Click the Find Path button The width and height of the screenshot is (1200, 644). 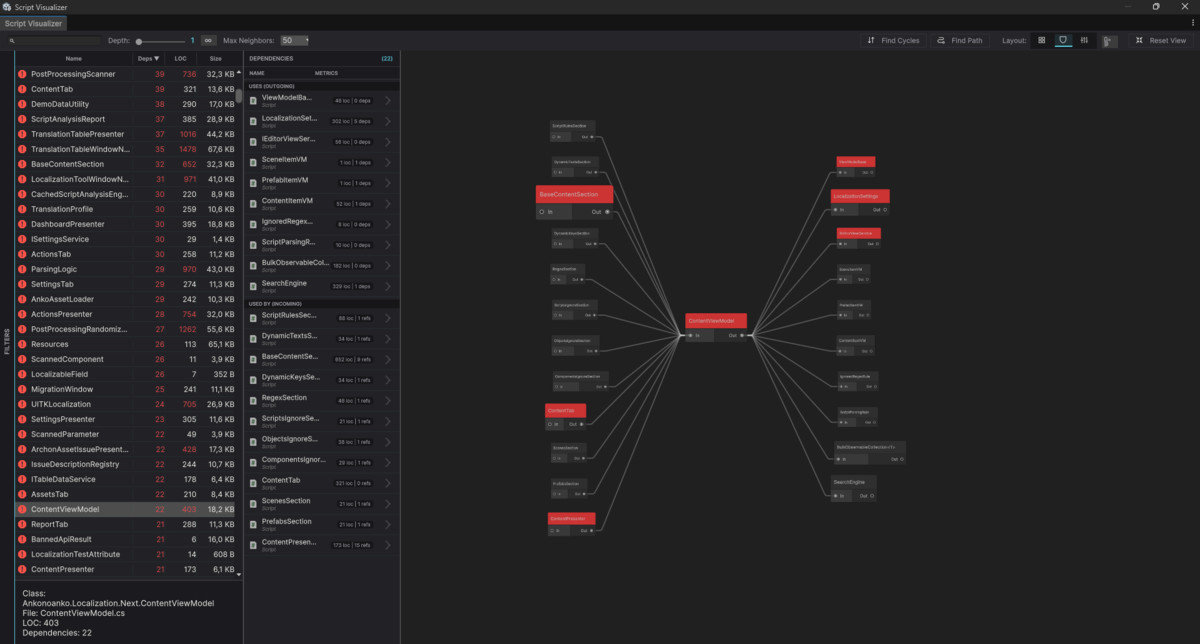tap(960, 41)
